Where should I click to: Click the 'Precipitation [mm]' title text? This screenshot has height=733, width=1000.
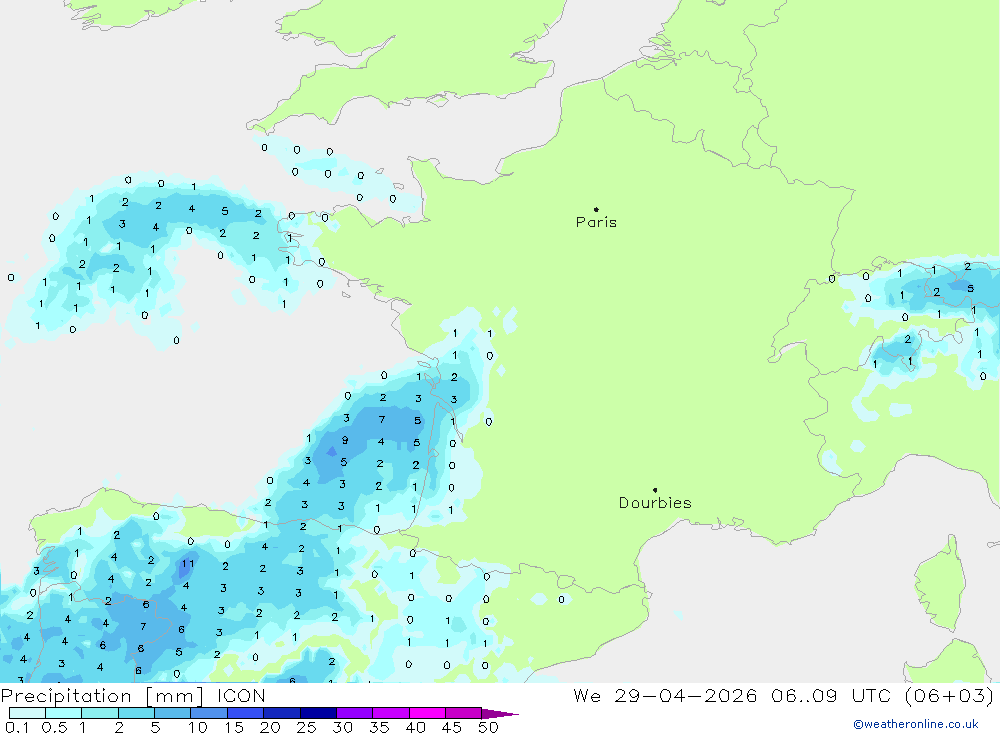coord(102,696)
